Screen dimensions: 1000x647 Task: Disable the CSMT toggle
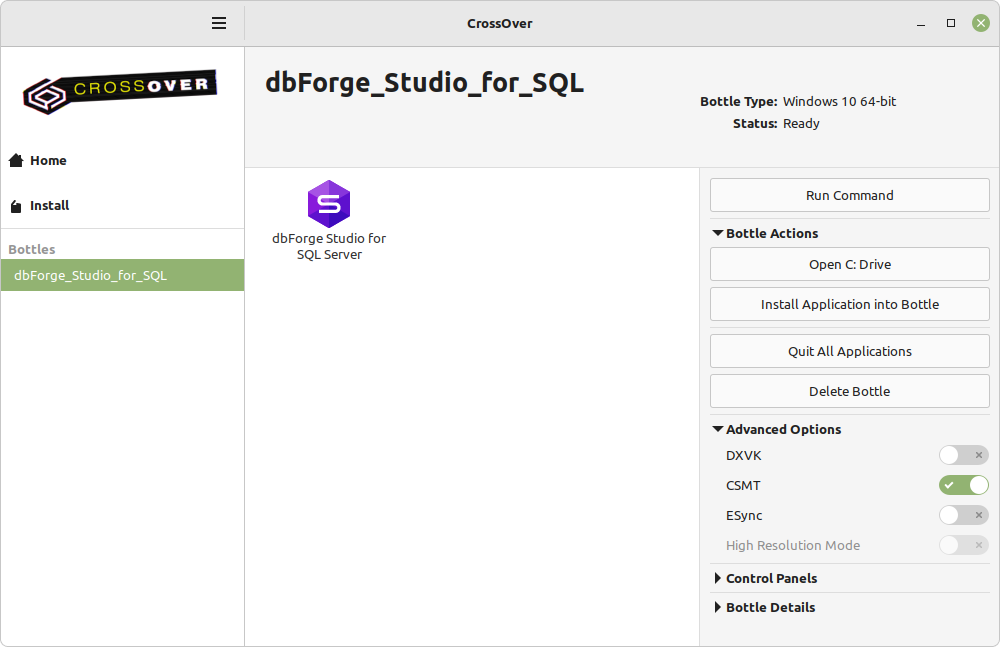pyautogui.click(x=963, y=486)
